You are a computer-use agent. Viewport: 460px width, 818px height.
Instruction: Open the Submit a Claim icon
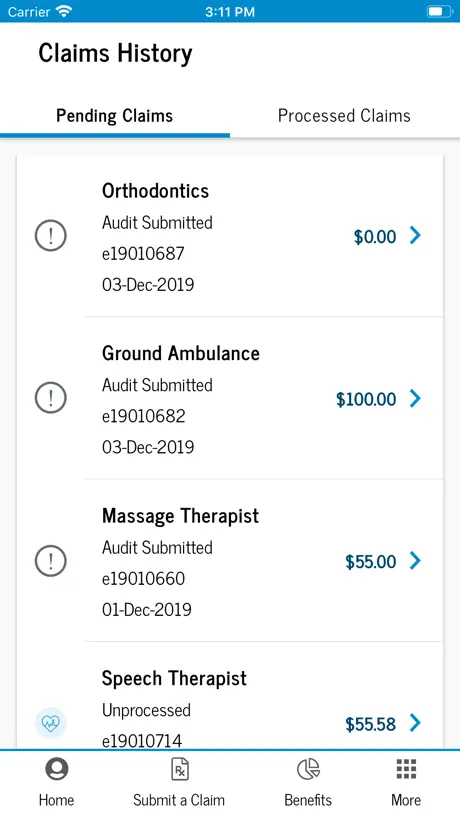[179, 769]
